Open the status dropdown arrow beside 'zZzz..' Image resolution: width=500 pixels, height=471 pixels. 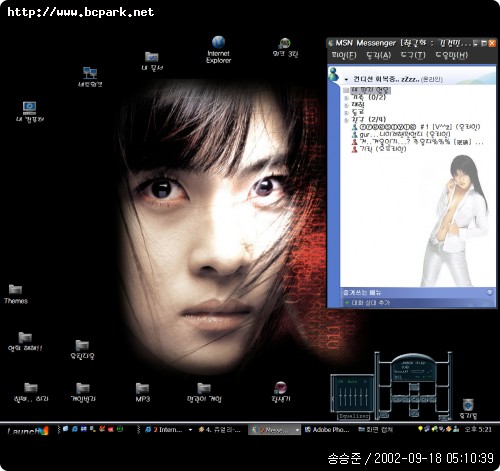click(346, 79)
